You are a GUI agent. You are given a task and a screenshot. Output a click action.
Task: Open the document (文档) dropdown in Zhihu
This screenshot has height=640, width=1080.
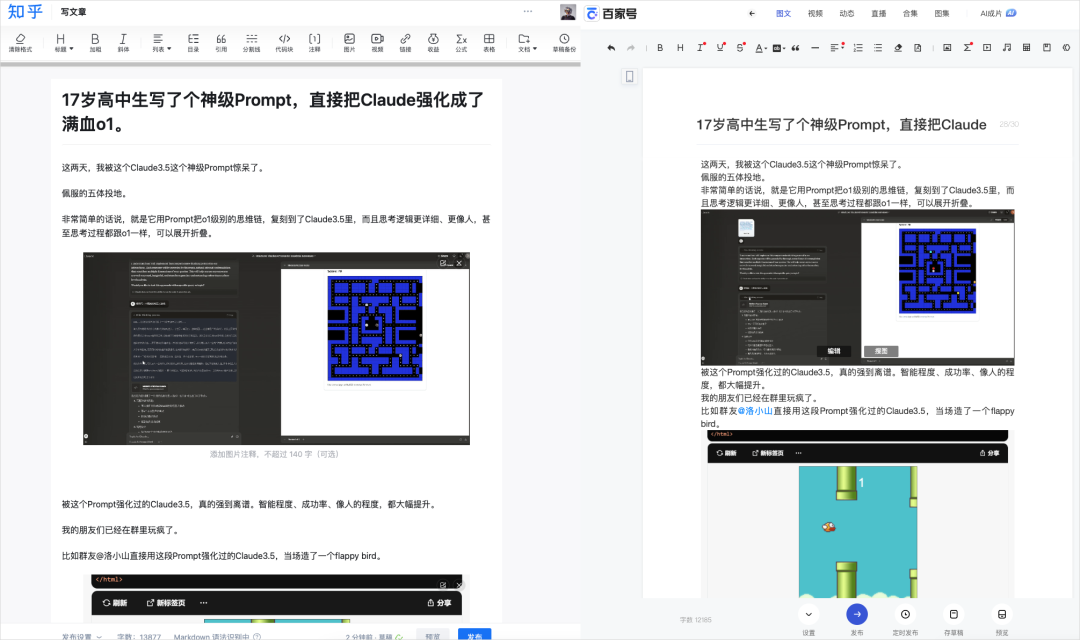coord(527,42)
